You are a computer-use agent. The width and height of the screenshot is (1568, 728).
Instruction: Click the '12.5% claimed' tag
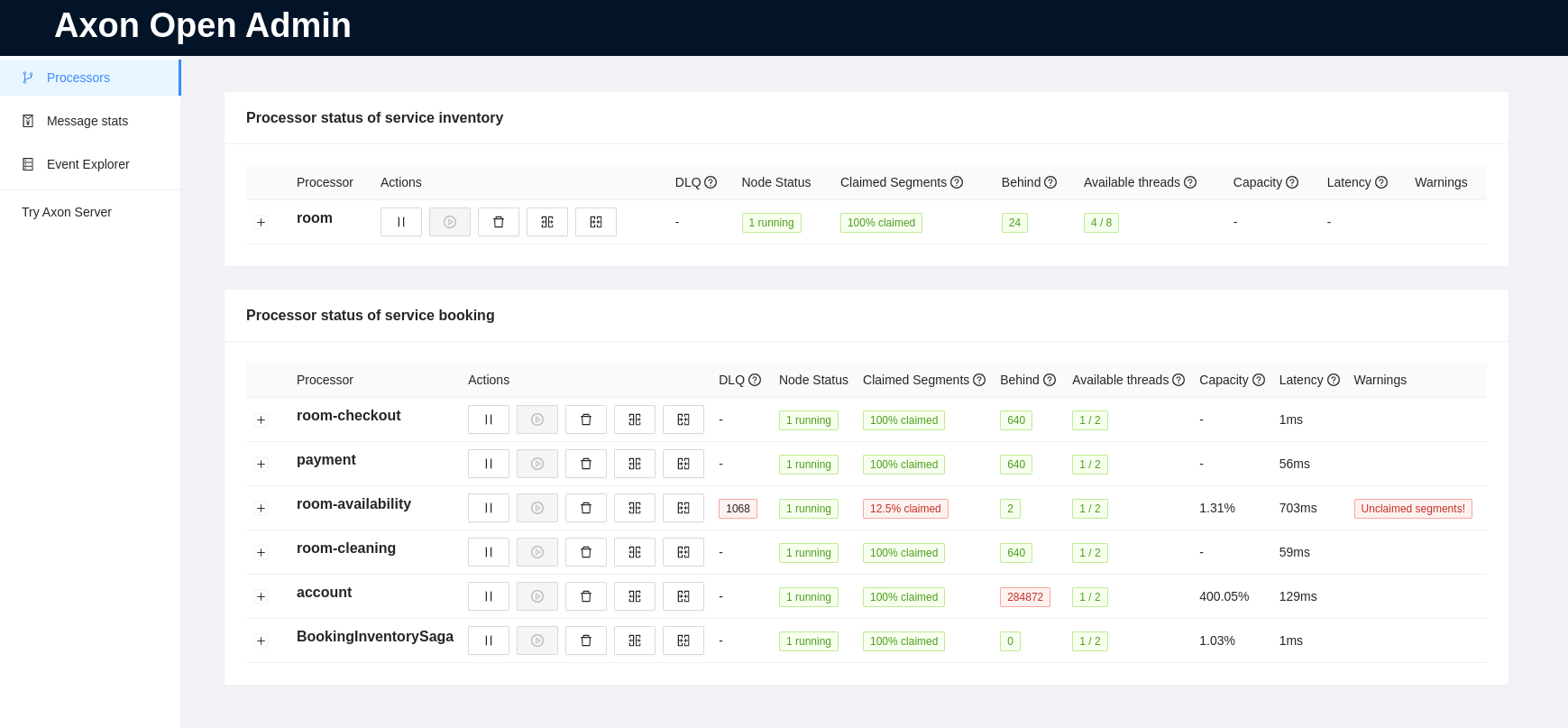tap(905, 509)
